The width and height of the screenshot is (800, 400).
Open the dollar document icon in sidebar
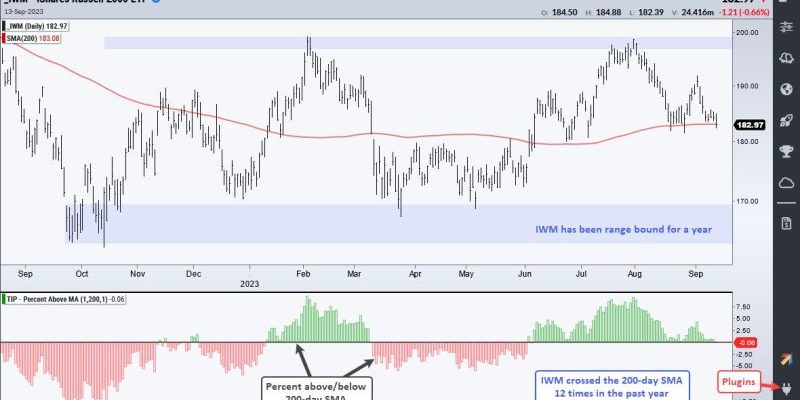(786, 223)
